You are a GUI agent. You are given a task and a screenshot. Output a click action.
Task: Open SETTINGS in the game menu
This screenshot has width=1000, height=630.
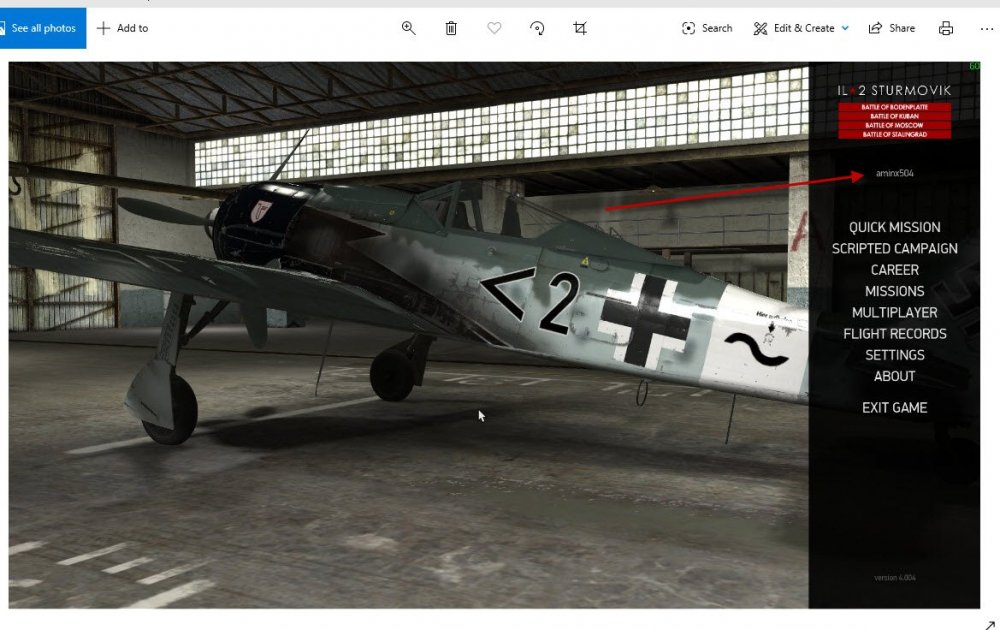pyautogui.click(x=894, y=355)
